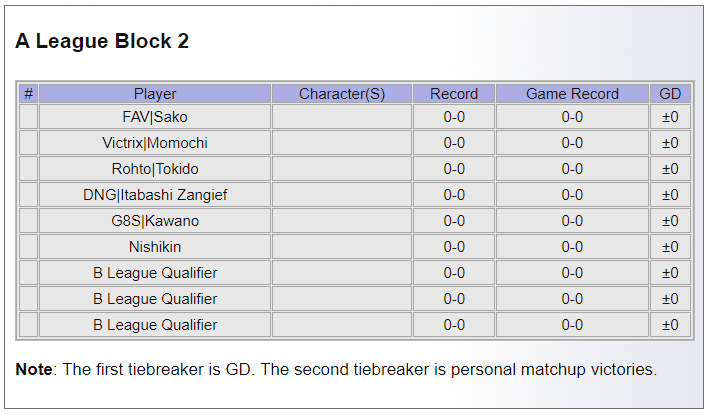The width and height of the screenshot is (708, 415).
Task: Select the Nishikin player row
Action: 155,247
